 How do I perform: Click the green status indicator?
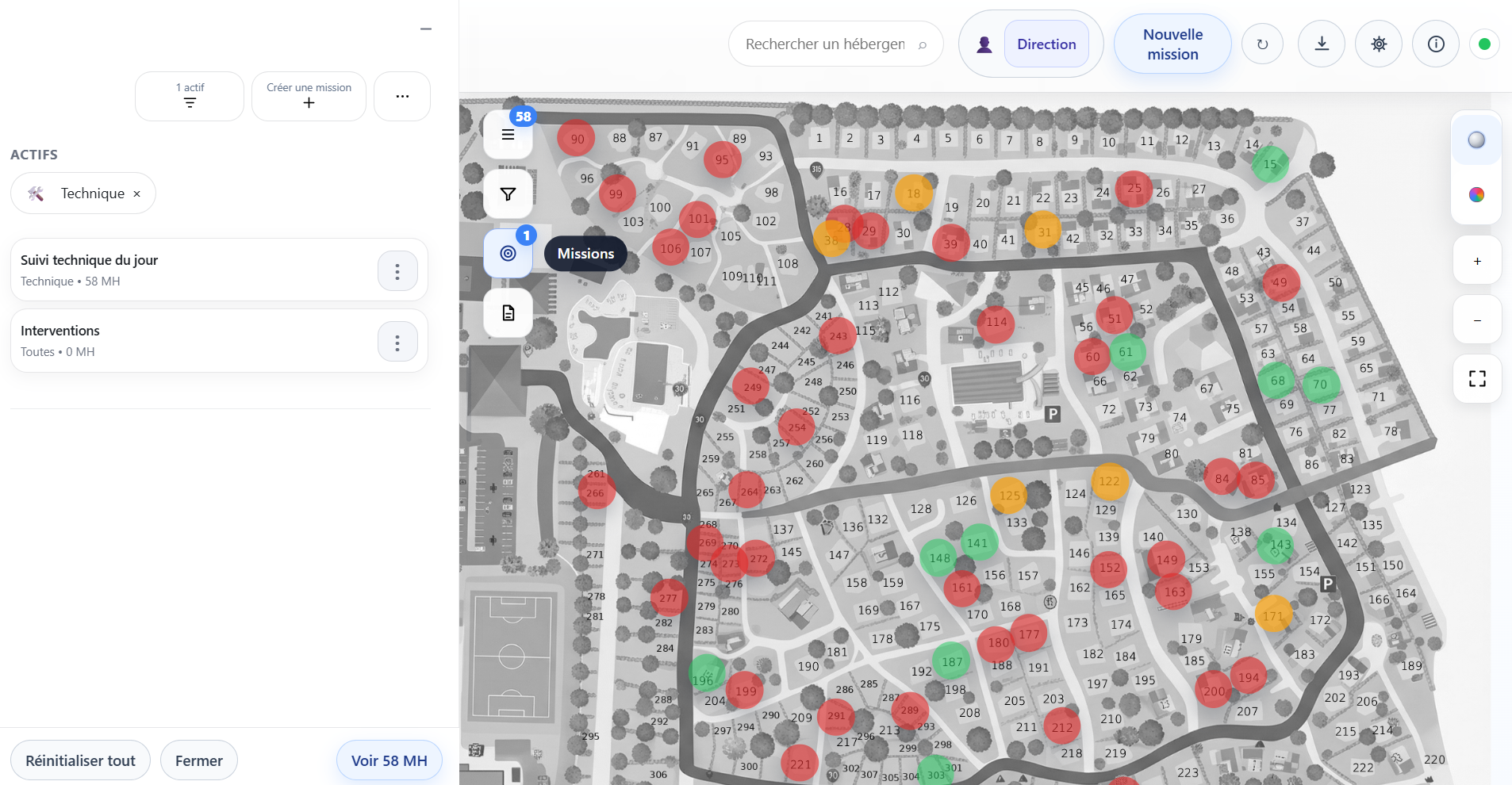coord(1484,44)
